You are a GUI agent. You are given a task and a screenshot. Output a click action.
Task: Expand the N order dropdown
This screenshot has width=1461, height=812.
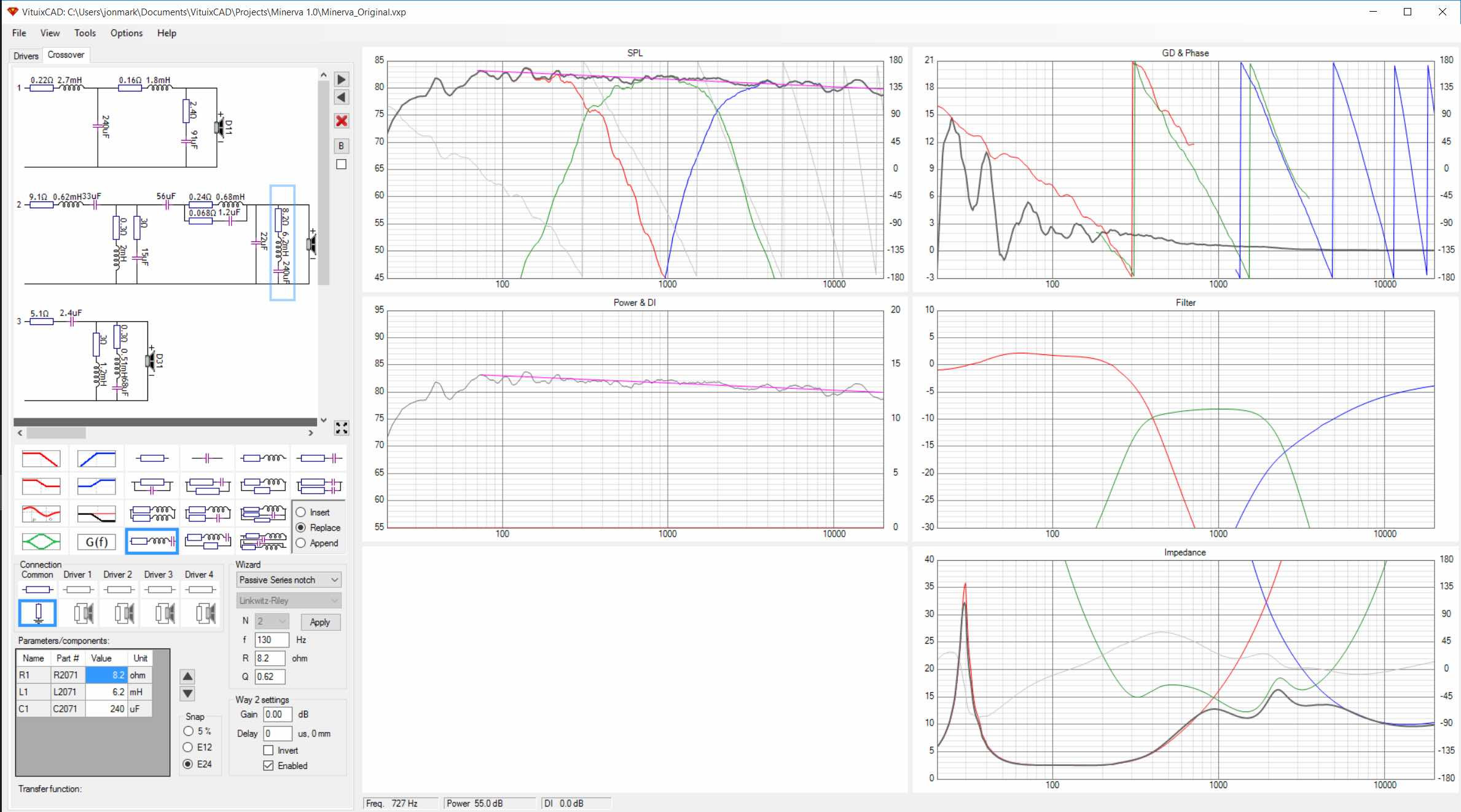pos(272,621)
